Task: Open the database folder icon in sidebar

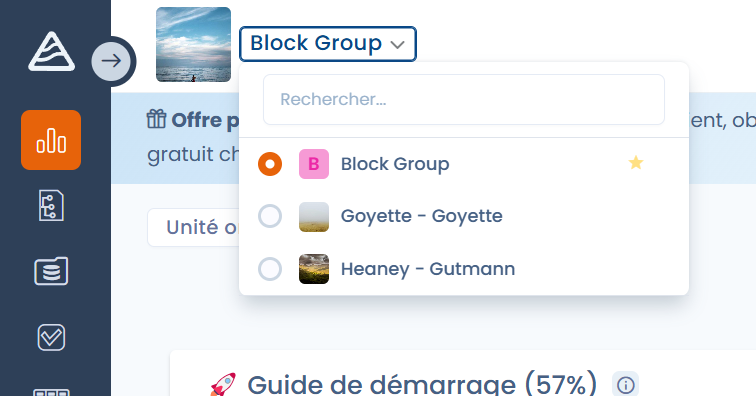Action: pos(51,271)
